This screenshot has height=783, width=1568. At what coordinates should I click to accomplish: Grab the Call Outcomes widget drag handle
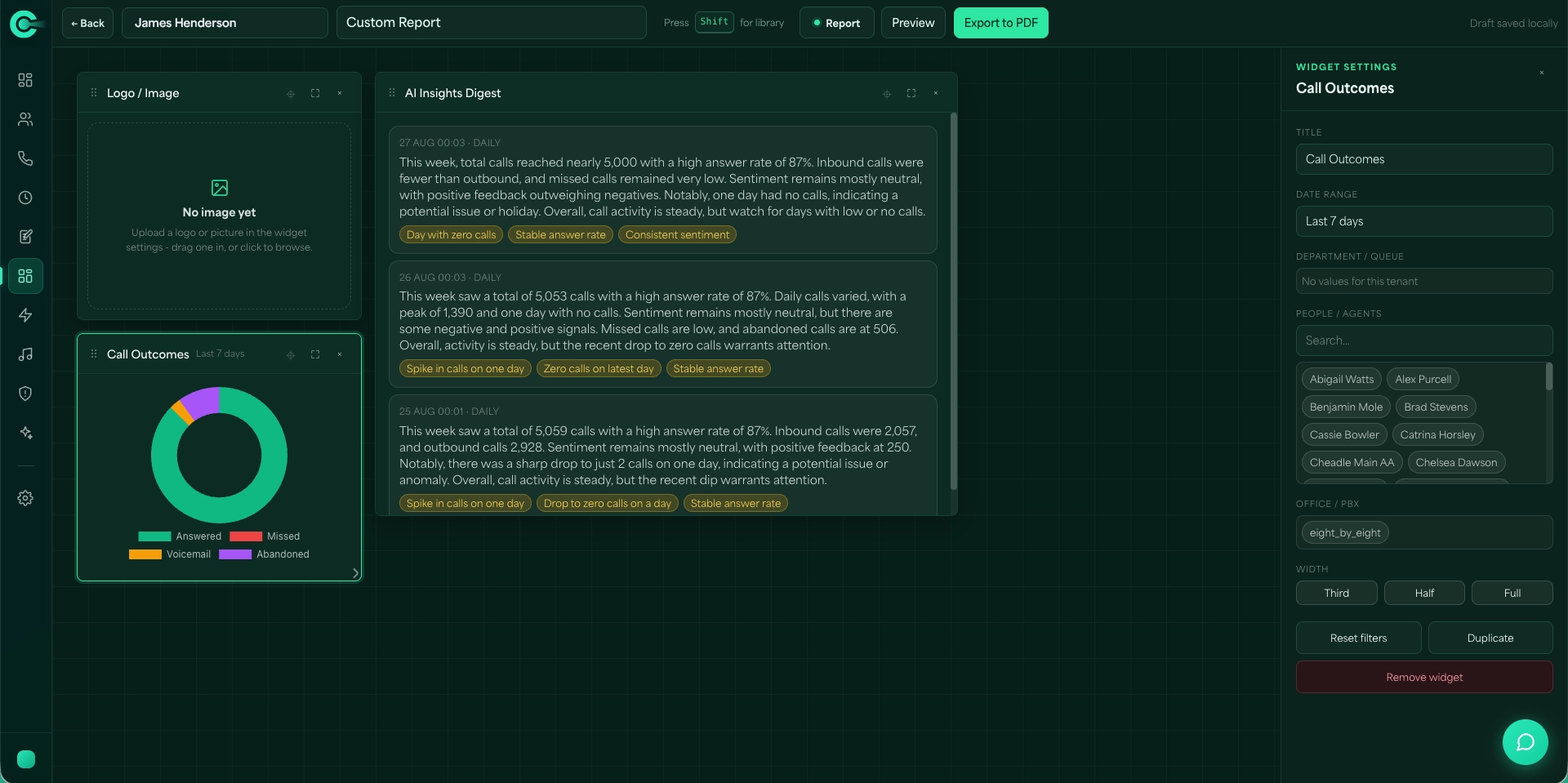(94, 354)
